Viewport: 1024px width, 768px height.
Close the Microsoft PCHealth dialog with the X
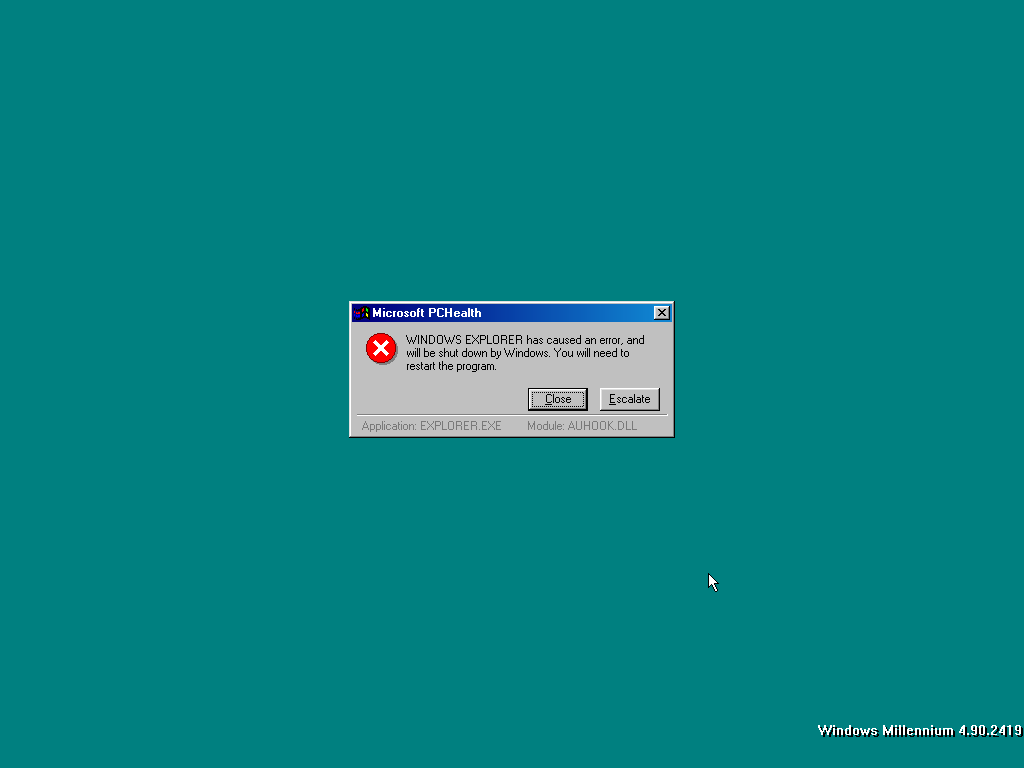pyautogui.click(x=662, y=313)
